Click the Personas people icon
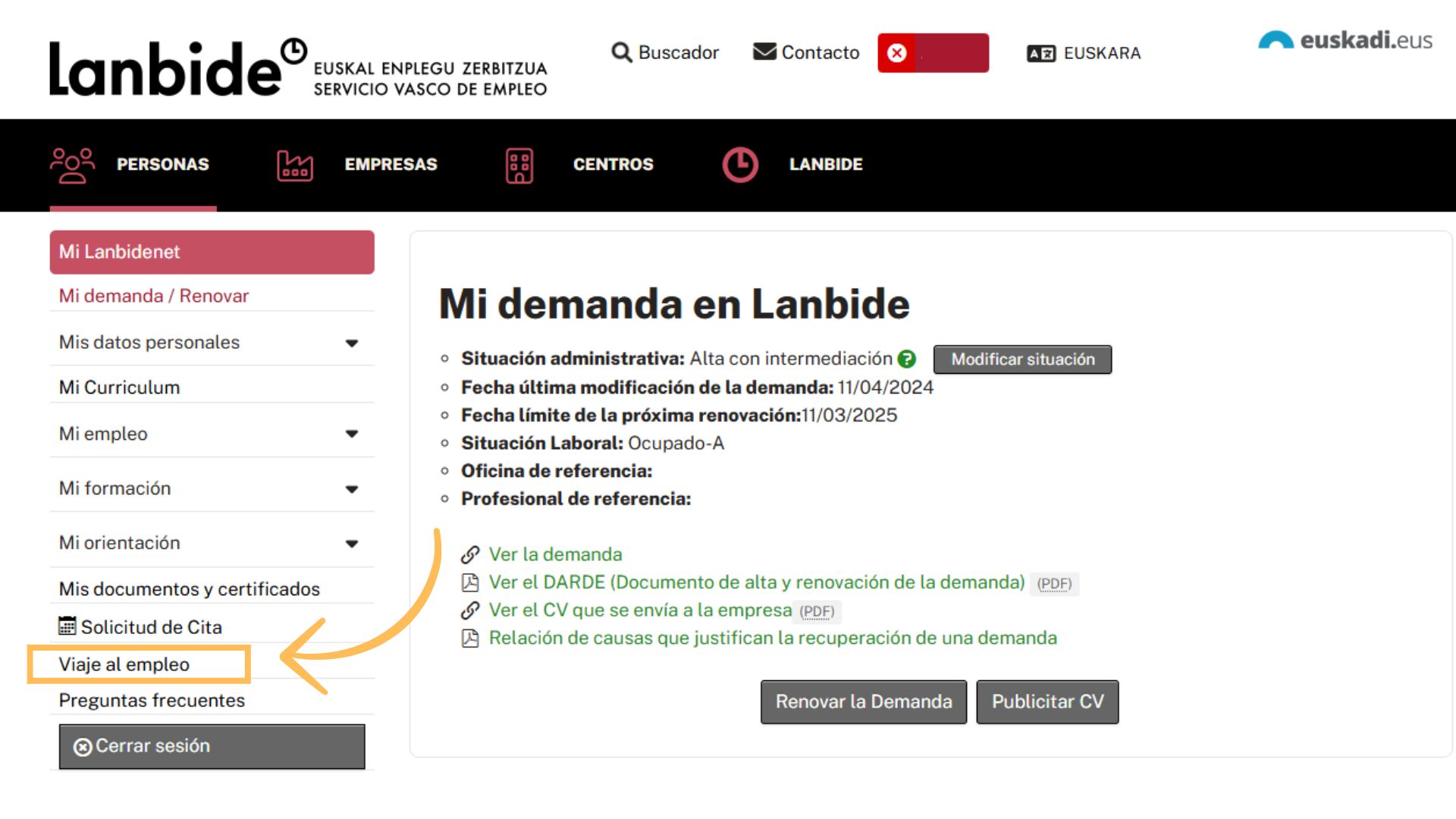Viewport: 1456px width, 819px height. click(x=72, y=165)
